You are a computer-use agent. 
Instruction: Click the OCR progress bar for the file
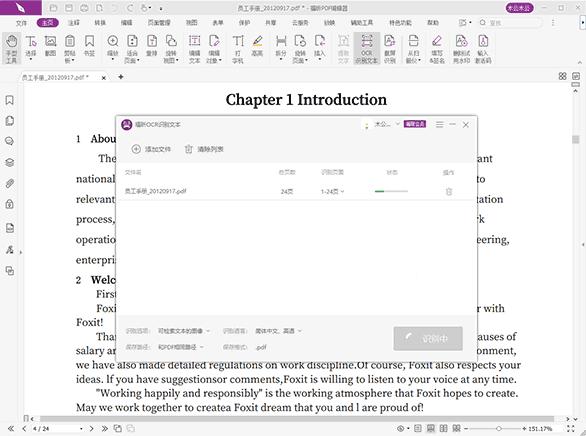pos(391,191)
